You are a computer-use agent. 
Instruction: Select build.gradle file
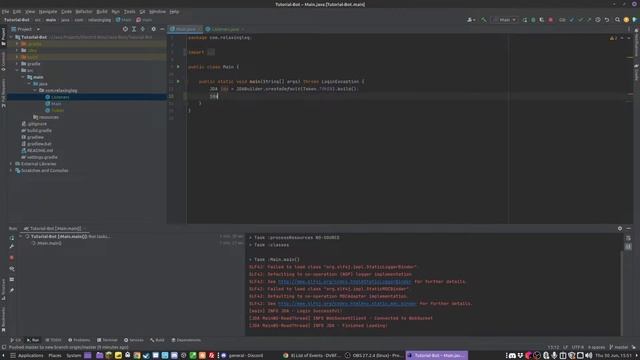point(36,131)
